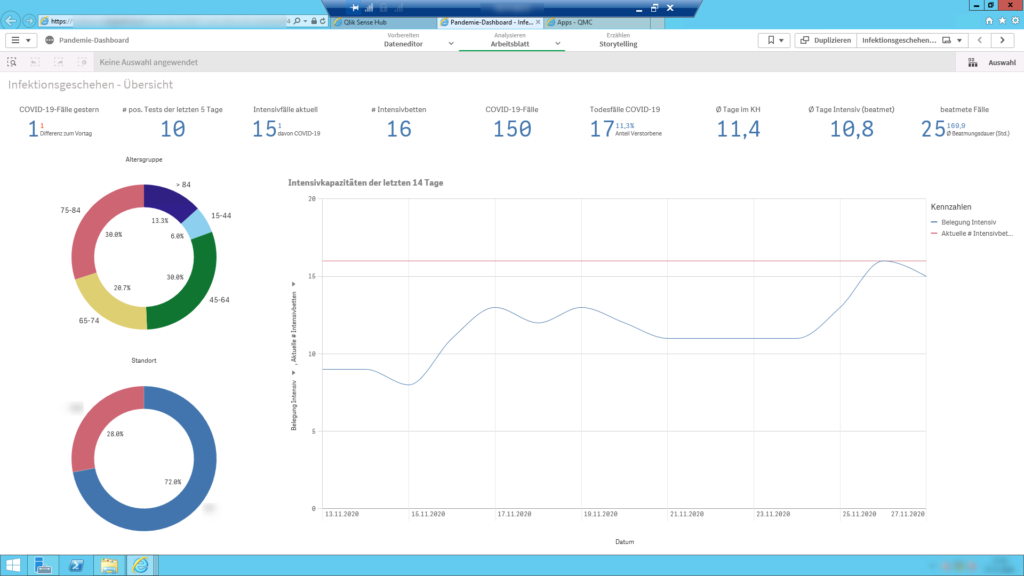Click the beatmete Fälle value 25
This screenshot has width=1024, height=576.
(933, 129)
